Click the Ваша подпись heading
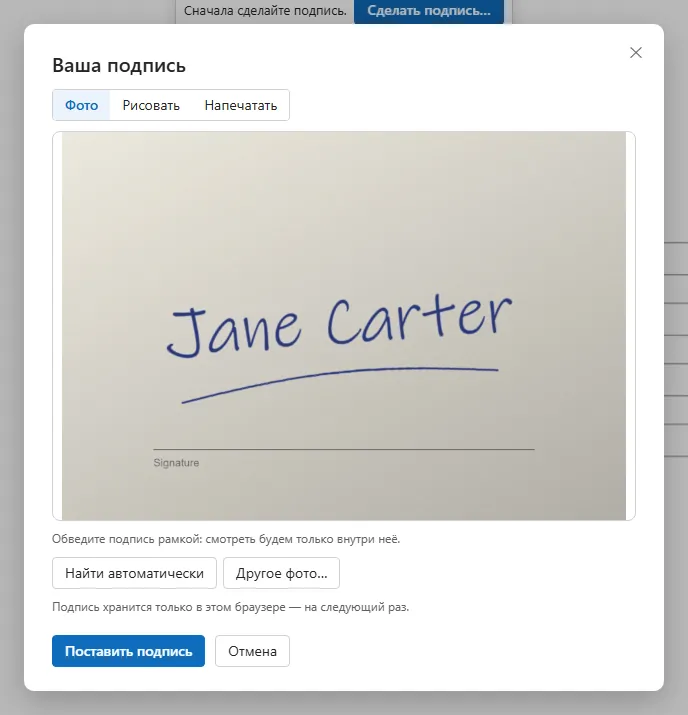688x715 pixels. (119, 66)
